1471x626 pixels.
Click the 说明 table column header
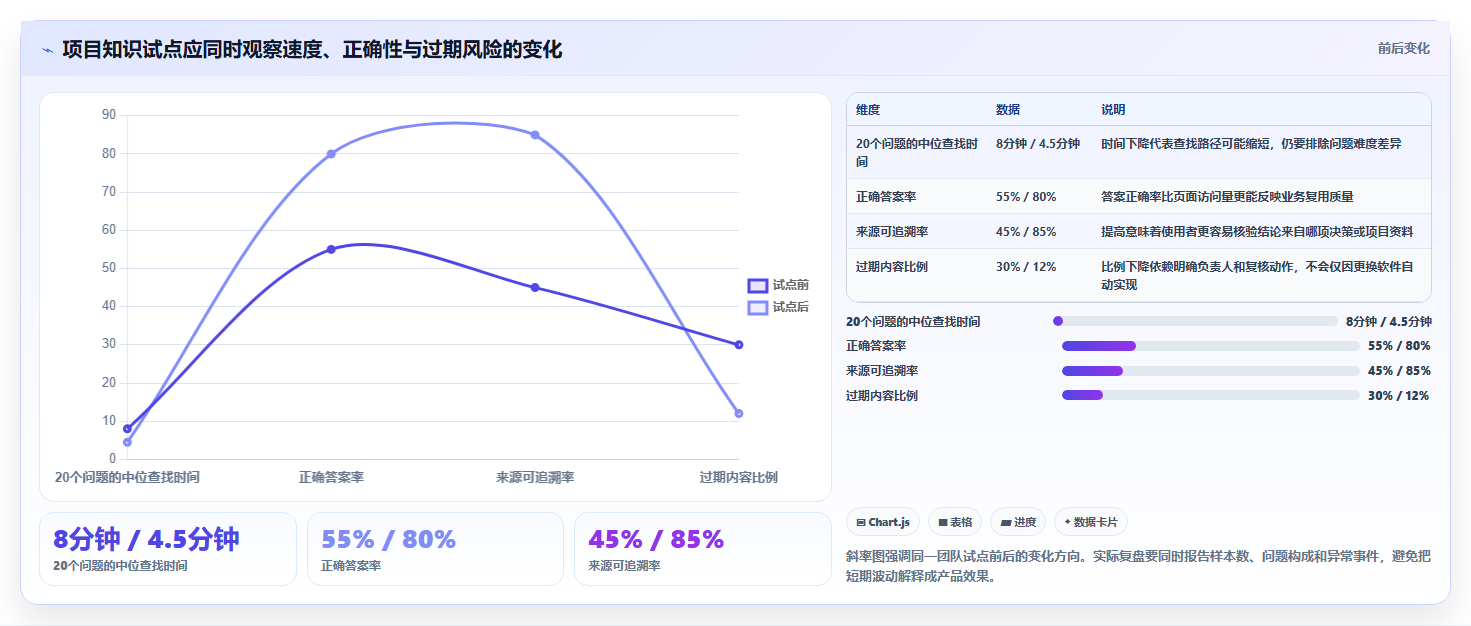[x=1114, y=110]
